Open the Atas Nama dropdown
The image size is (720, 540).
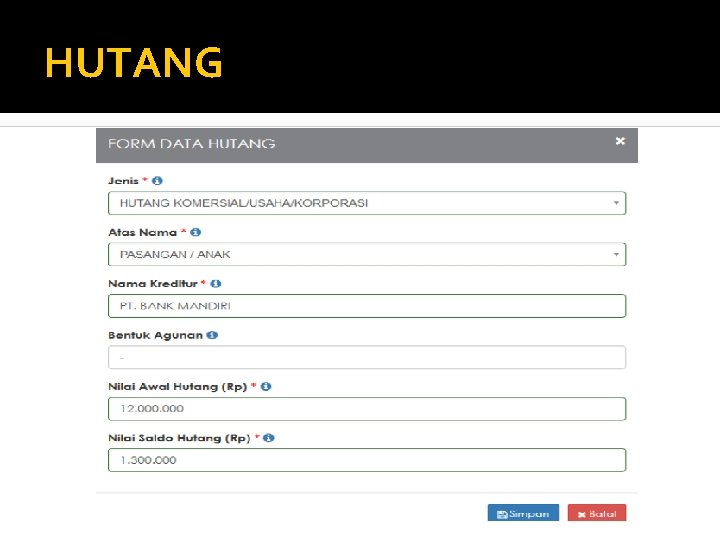pos(367,254)
